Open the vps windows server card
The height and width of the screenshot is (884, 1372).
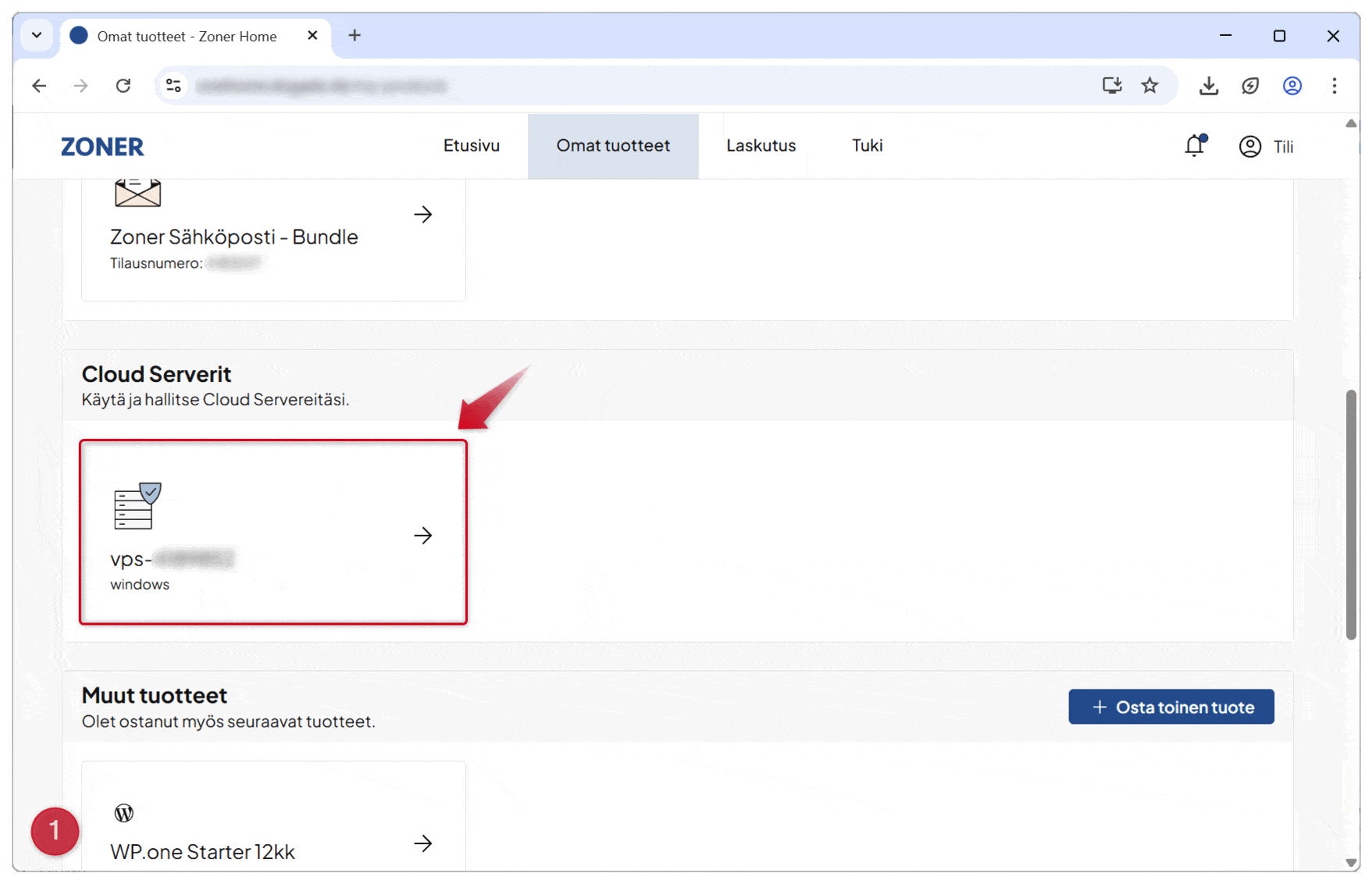click(x=273, y=533)
